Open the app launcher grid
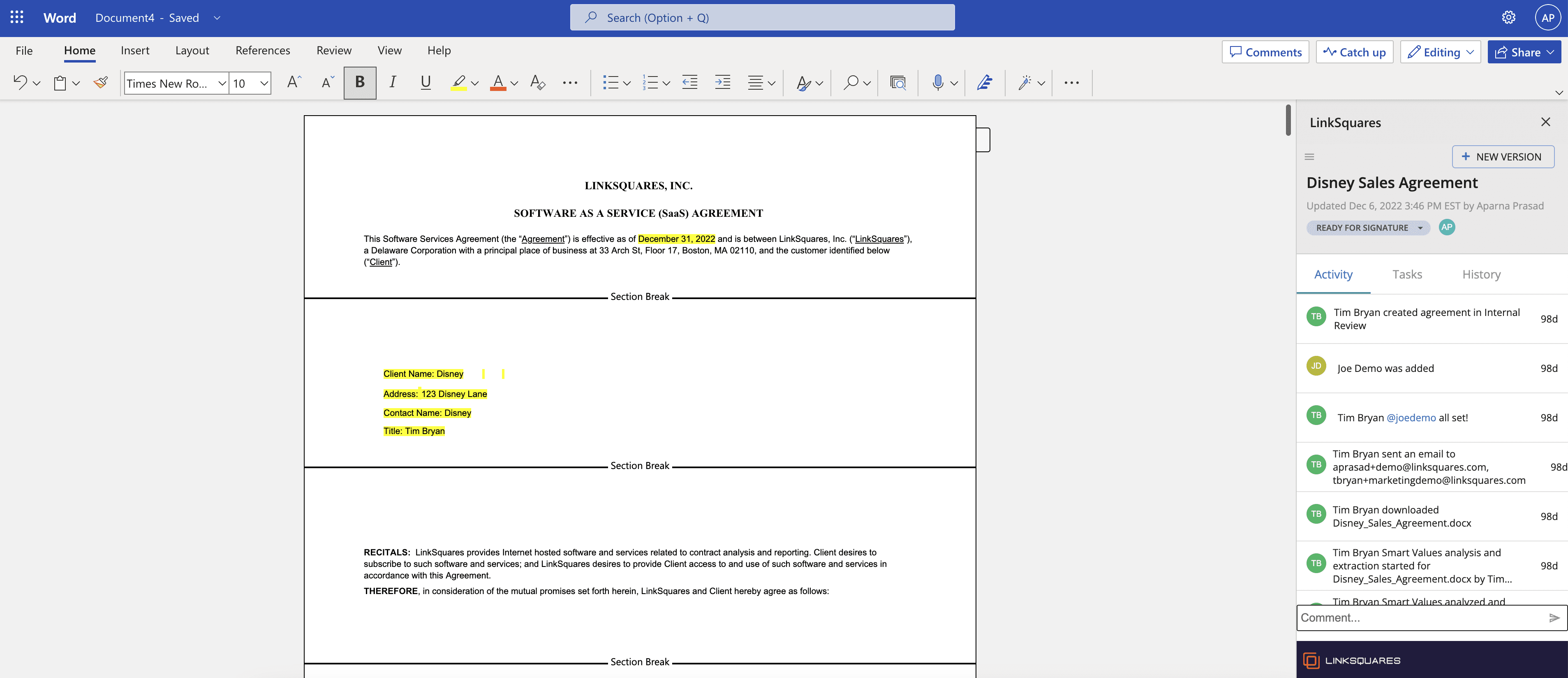This screenshot has width=1568, height=678. (x=17, y=18)
